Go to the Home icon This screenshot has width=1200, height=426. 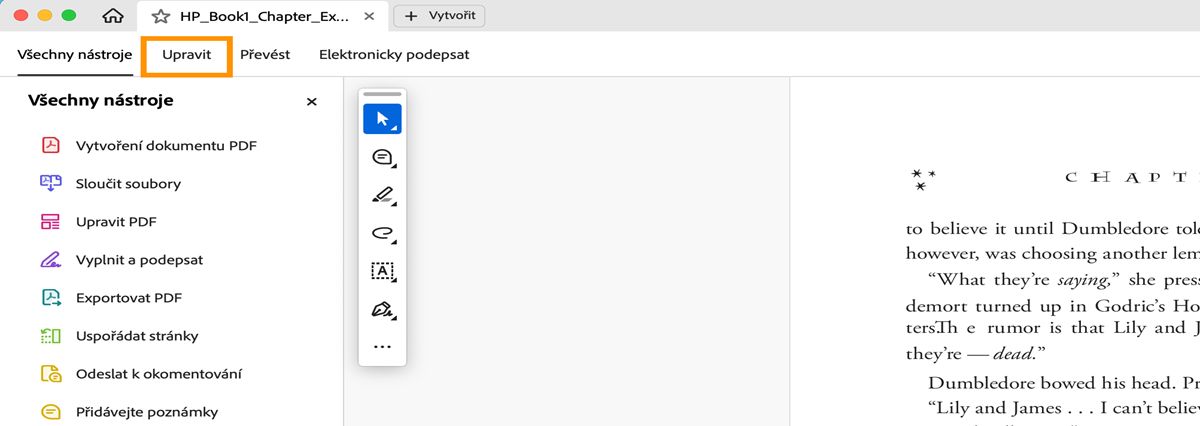114,16
